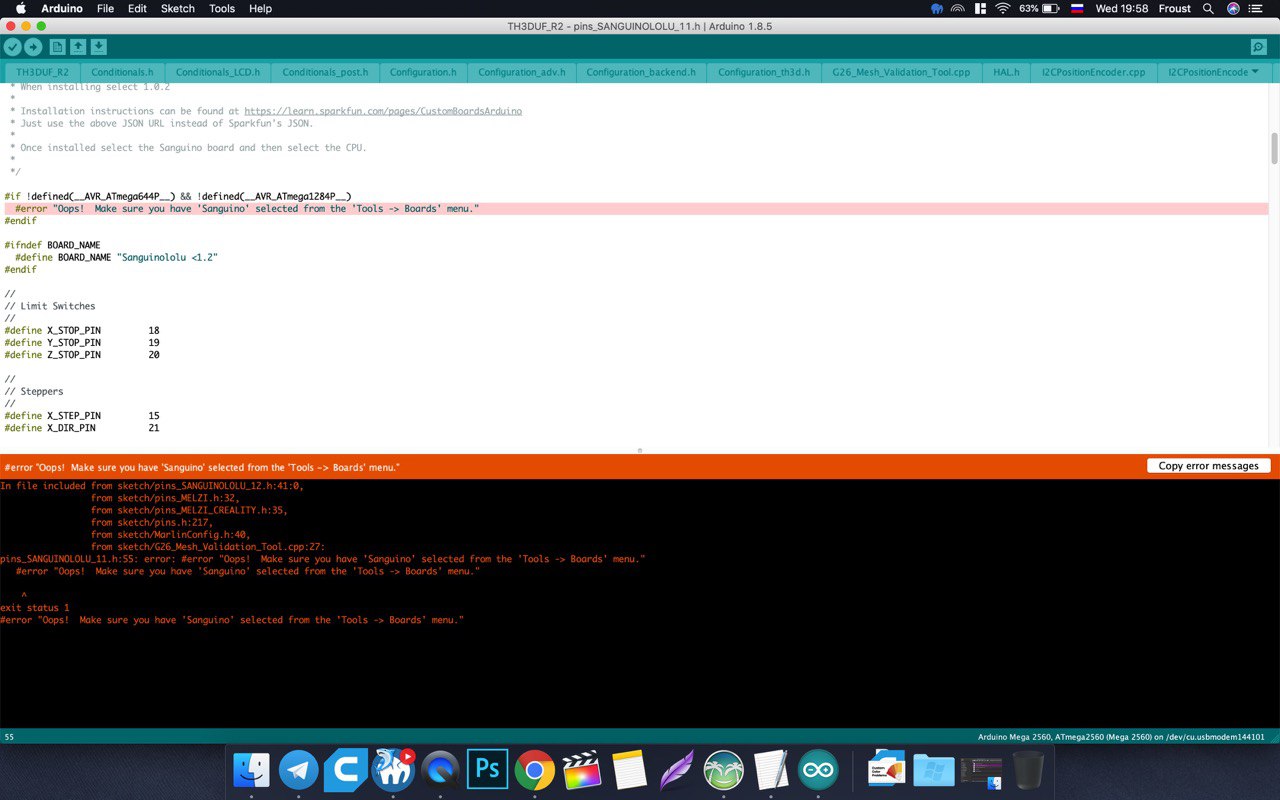Viewport: 1280px width, 800px height.
Task: Click line number 55 in status bar
Action: [9, 737]
